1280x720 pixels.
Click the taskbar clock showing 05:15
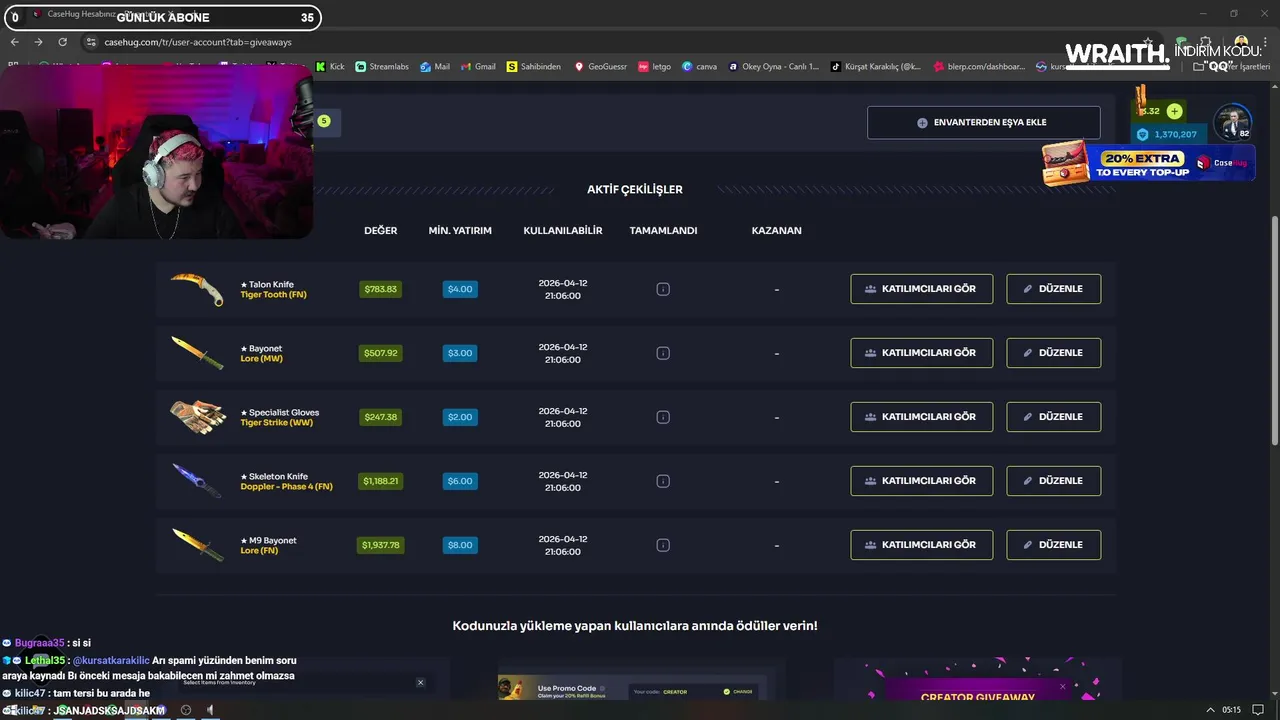[1231, 710]
